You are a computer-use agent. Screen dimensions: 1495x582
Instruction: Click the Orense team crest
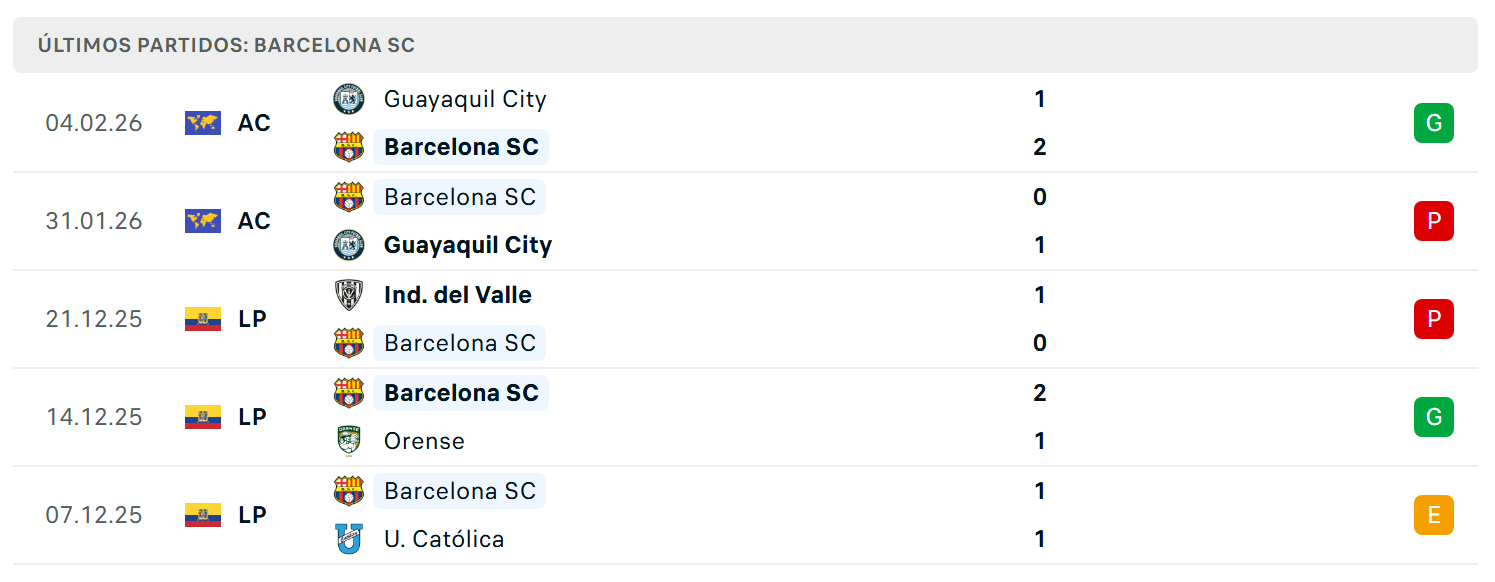click(348, 441)
